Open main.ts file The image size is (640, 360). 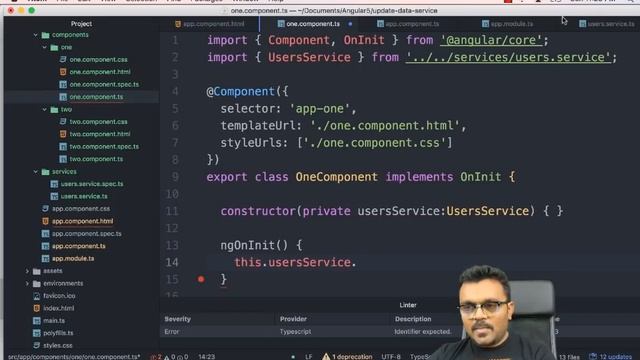point(54,321)
